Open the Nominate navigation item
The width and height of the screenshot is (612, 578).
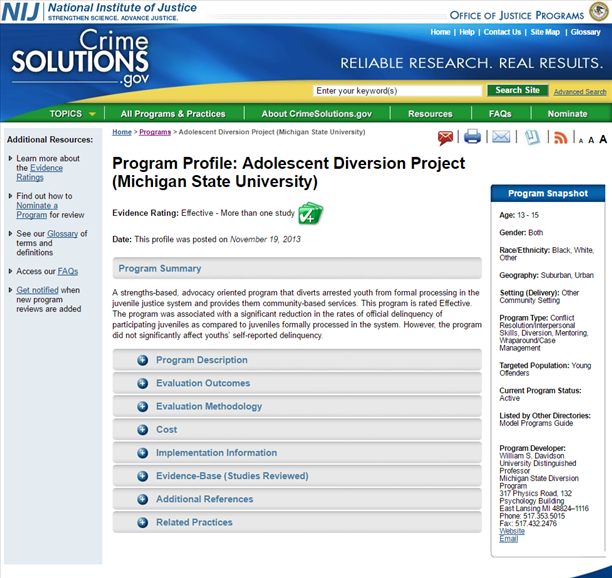(x=567, y=114)
